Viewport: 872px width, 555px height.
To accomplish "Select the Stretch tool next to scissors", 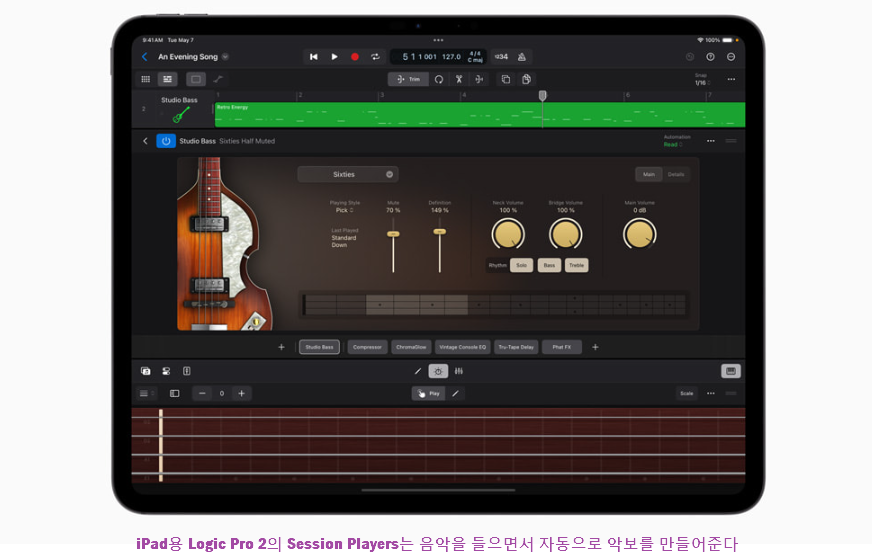I will 479,79.
